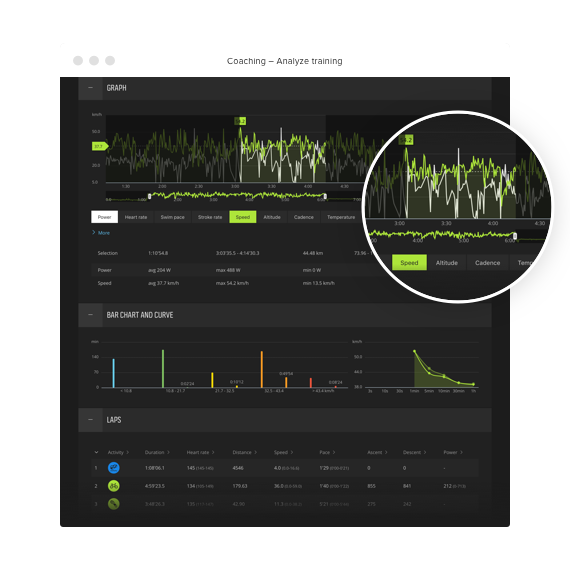Enable the Cadence graph series
This screenshot has width=570, height=570.
[304, 217]
